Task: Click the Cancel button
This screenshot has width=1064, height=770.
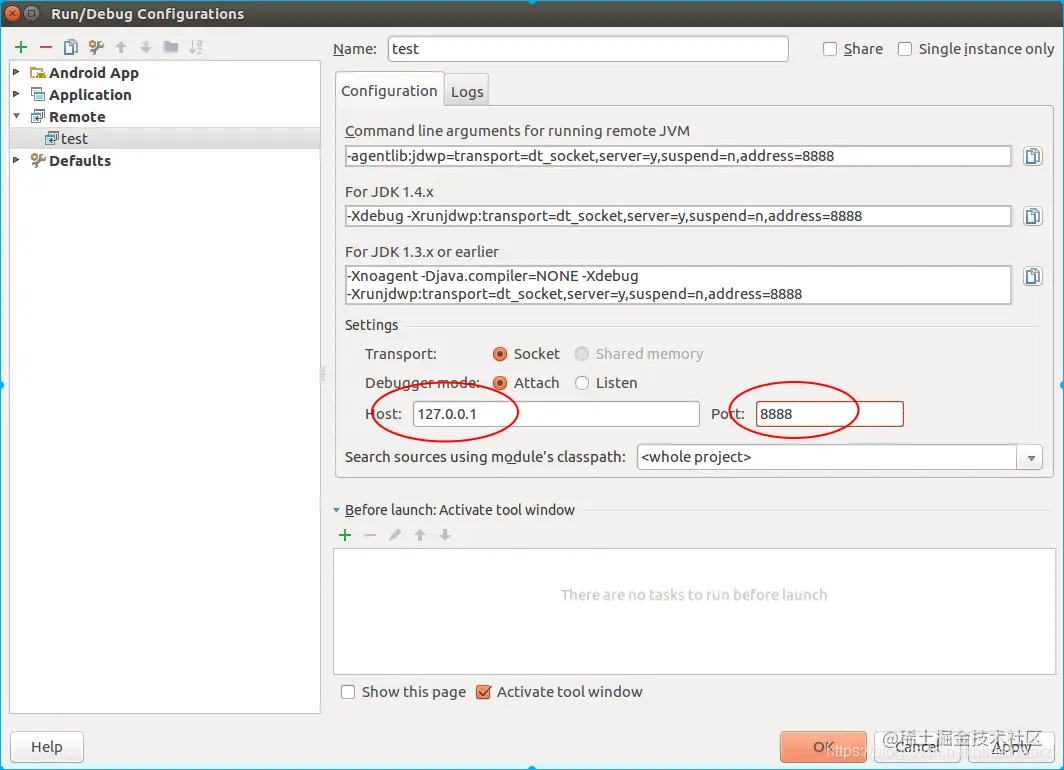Action: click(x=917, y=747)
